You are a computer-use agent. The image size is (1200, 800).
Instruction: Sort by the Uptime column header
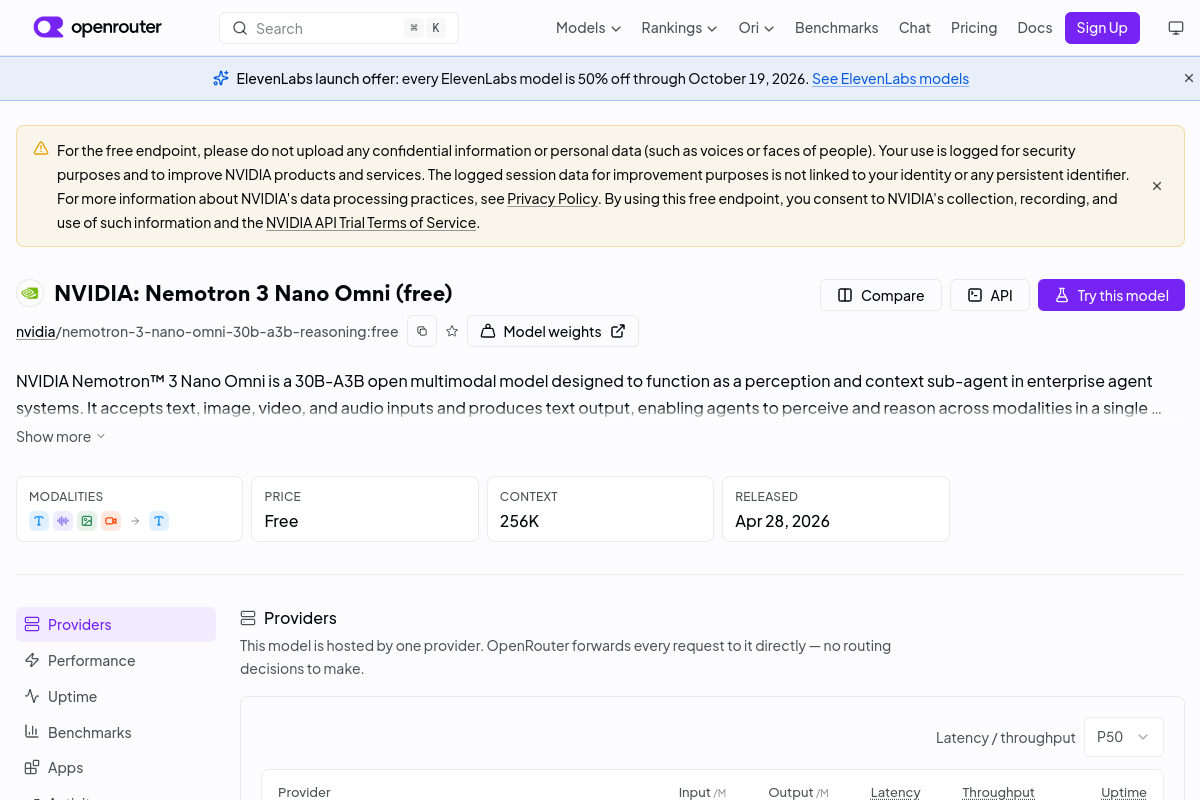tap(1124, 792)
